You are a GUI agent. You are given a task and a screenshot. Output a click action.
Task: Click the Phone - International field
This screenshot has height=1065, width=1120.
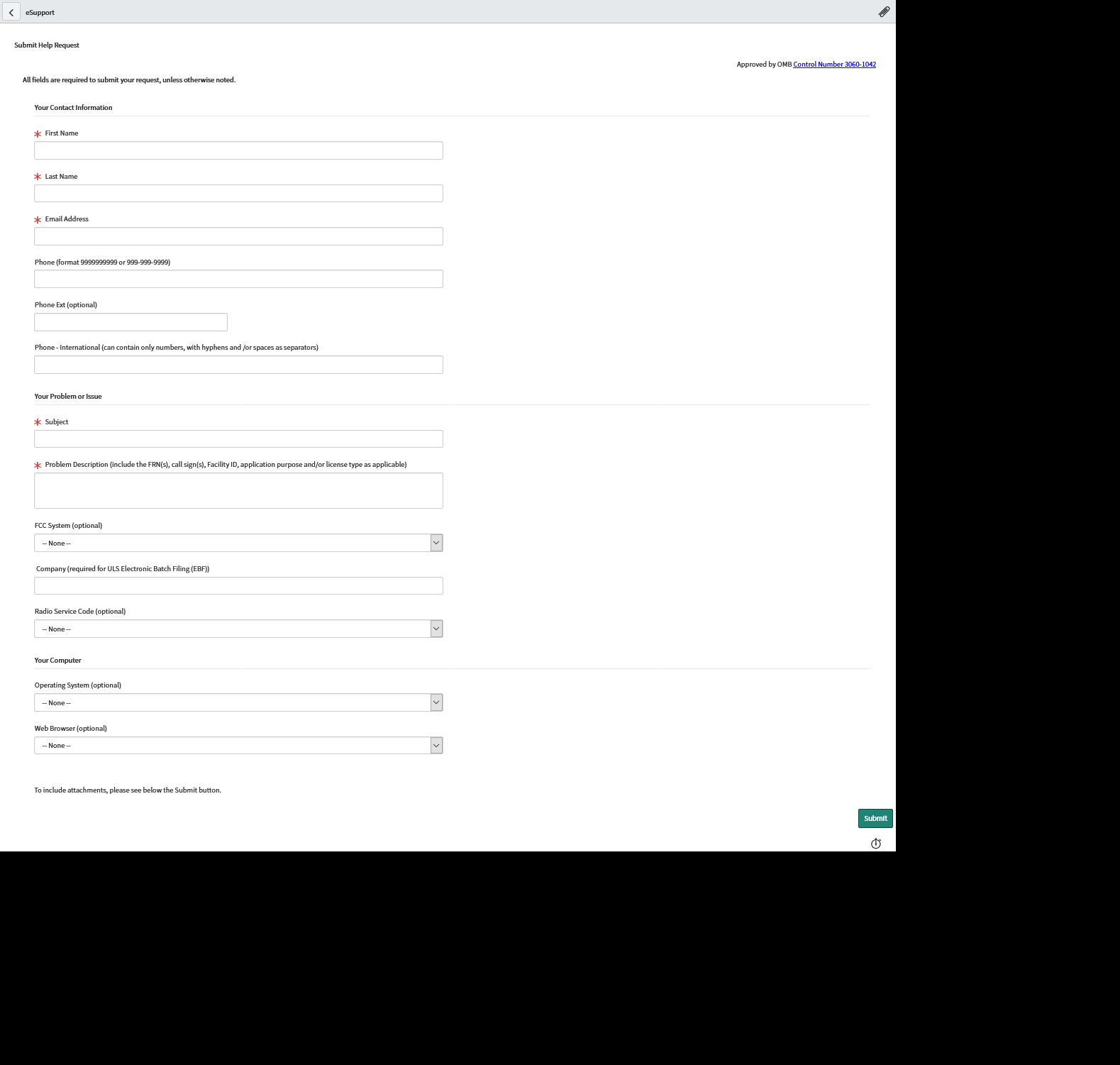tap(238, 365)
